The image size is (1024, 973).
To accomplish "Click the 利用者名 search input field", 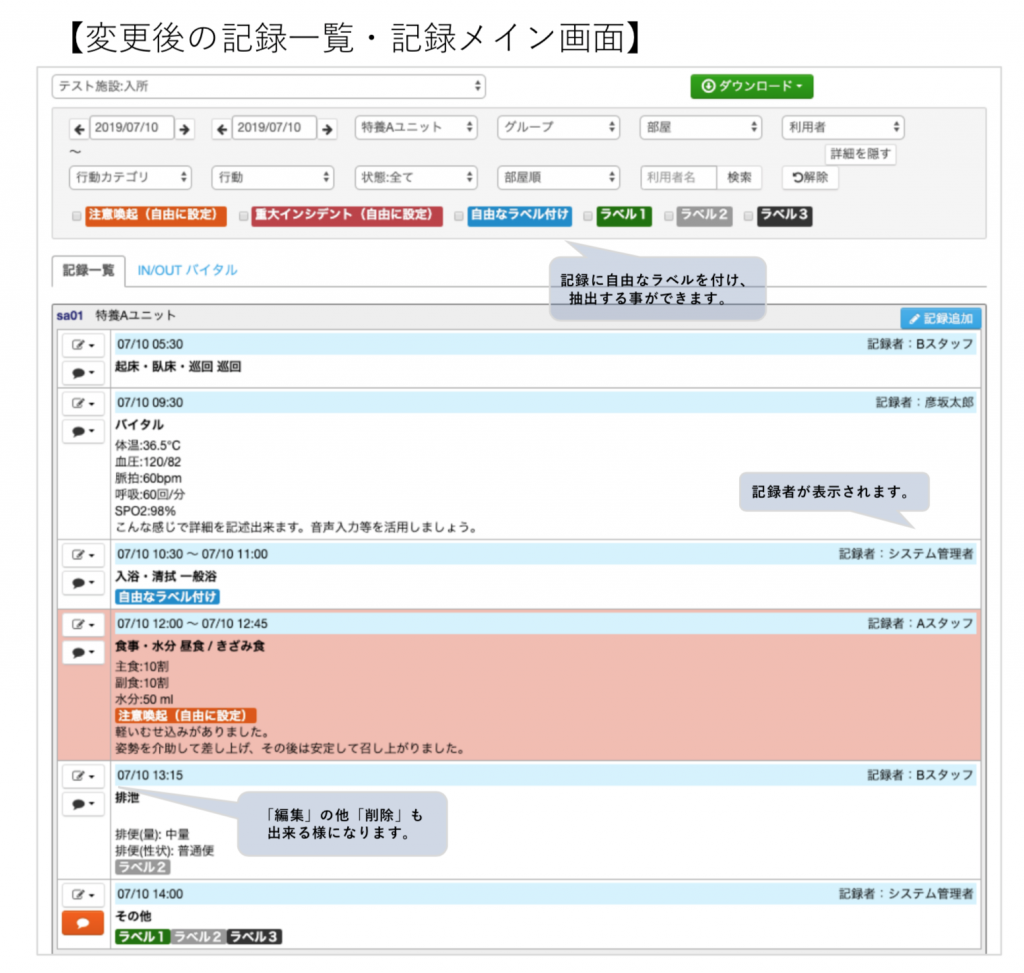I will click(678, 177).
